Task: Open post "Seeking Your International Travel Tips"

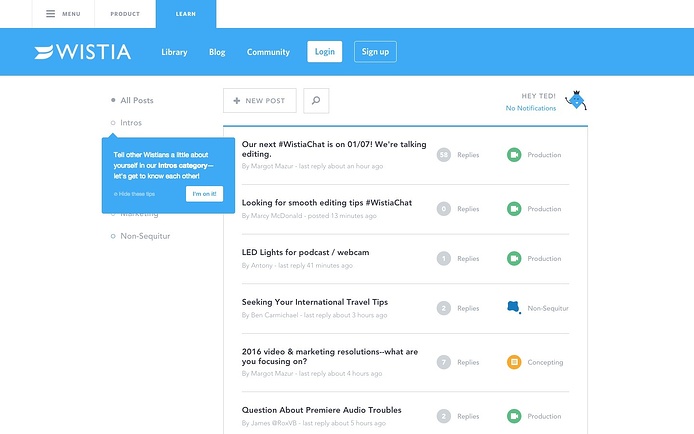Action: point(315,302)
